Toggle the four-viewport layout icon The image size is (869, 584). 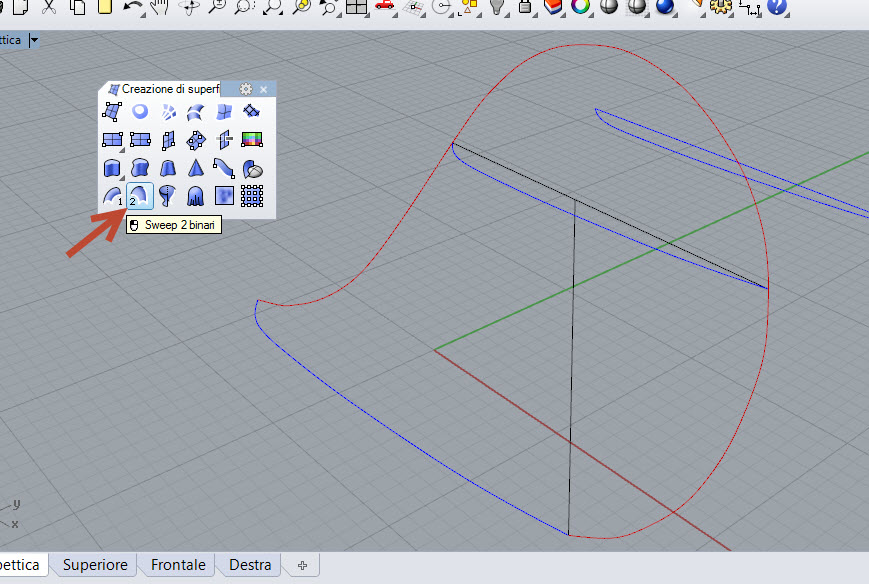pos(356,8)
